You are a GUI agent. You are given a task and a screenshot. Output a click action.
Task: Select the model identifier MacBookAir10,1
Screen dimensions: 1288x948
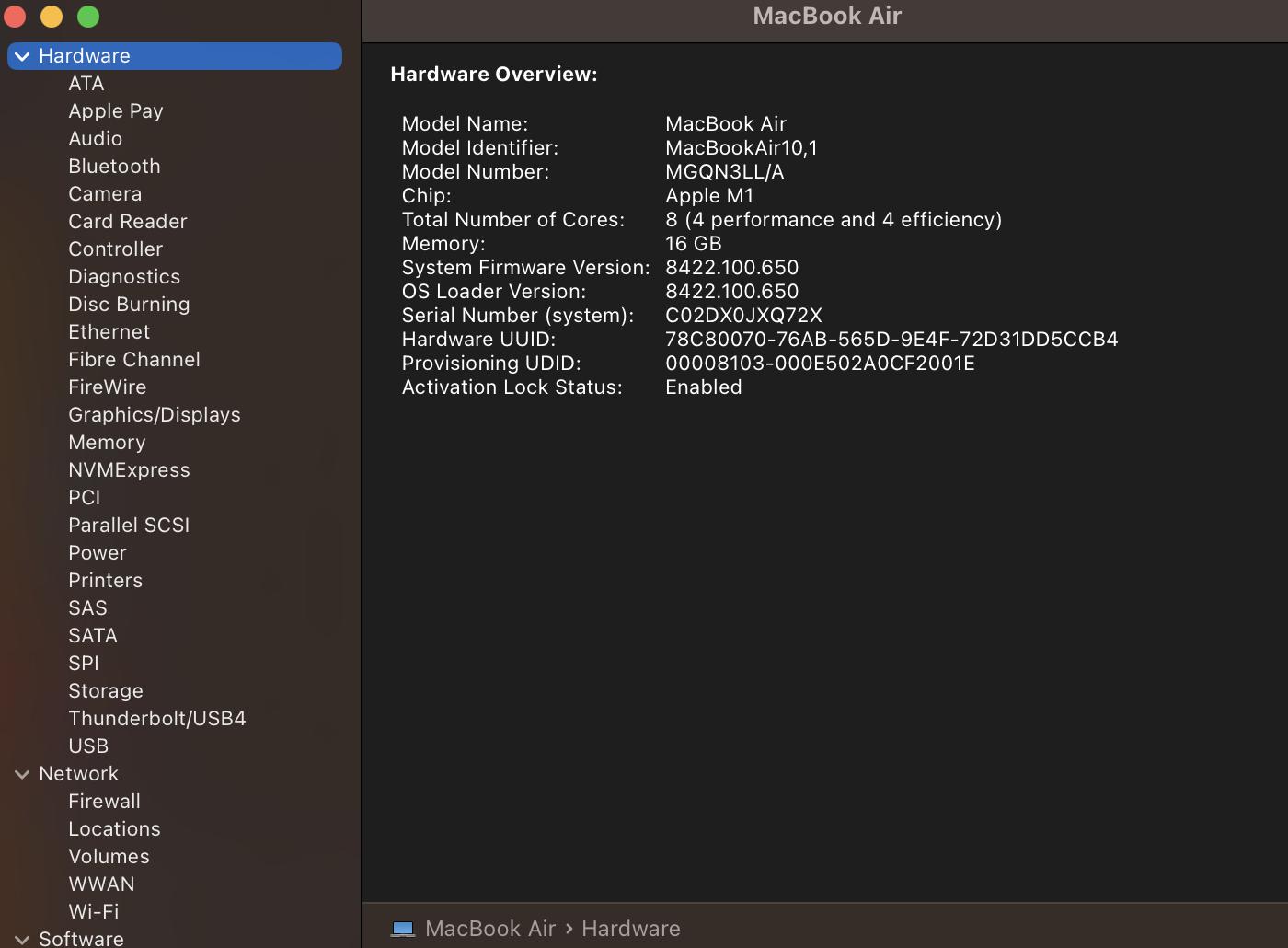(x=742, y=148)
